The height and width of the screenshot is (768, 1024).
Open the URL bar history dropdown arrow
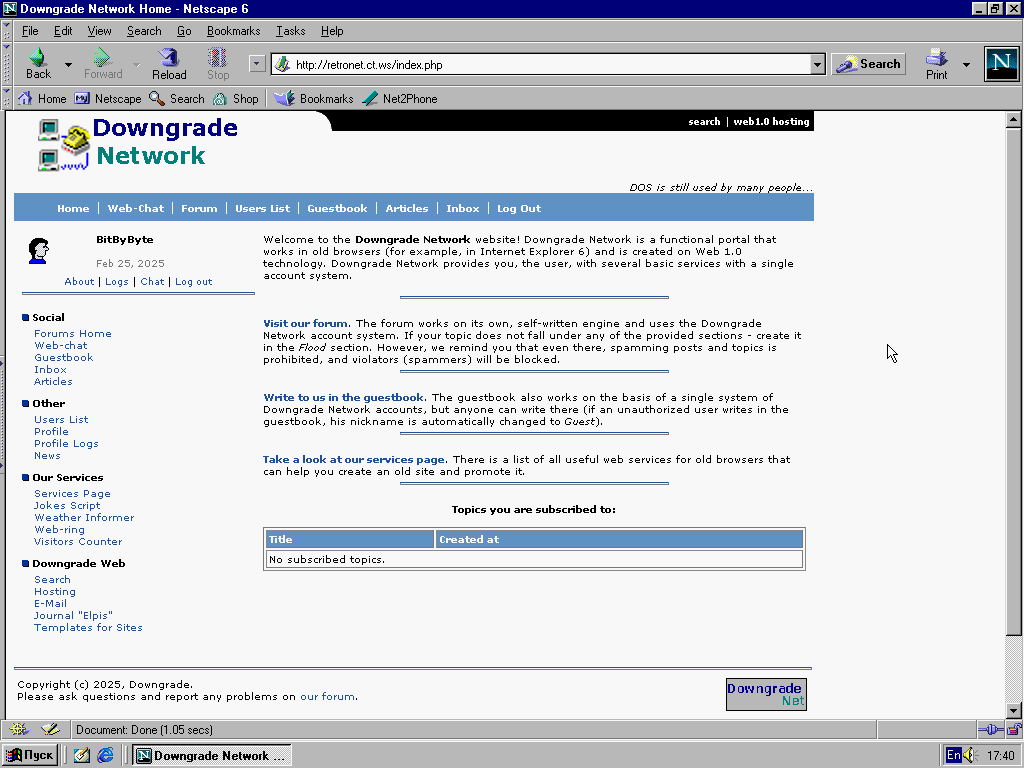[x=817, y=65]
